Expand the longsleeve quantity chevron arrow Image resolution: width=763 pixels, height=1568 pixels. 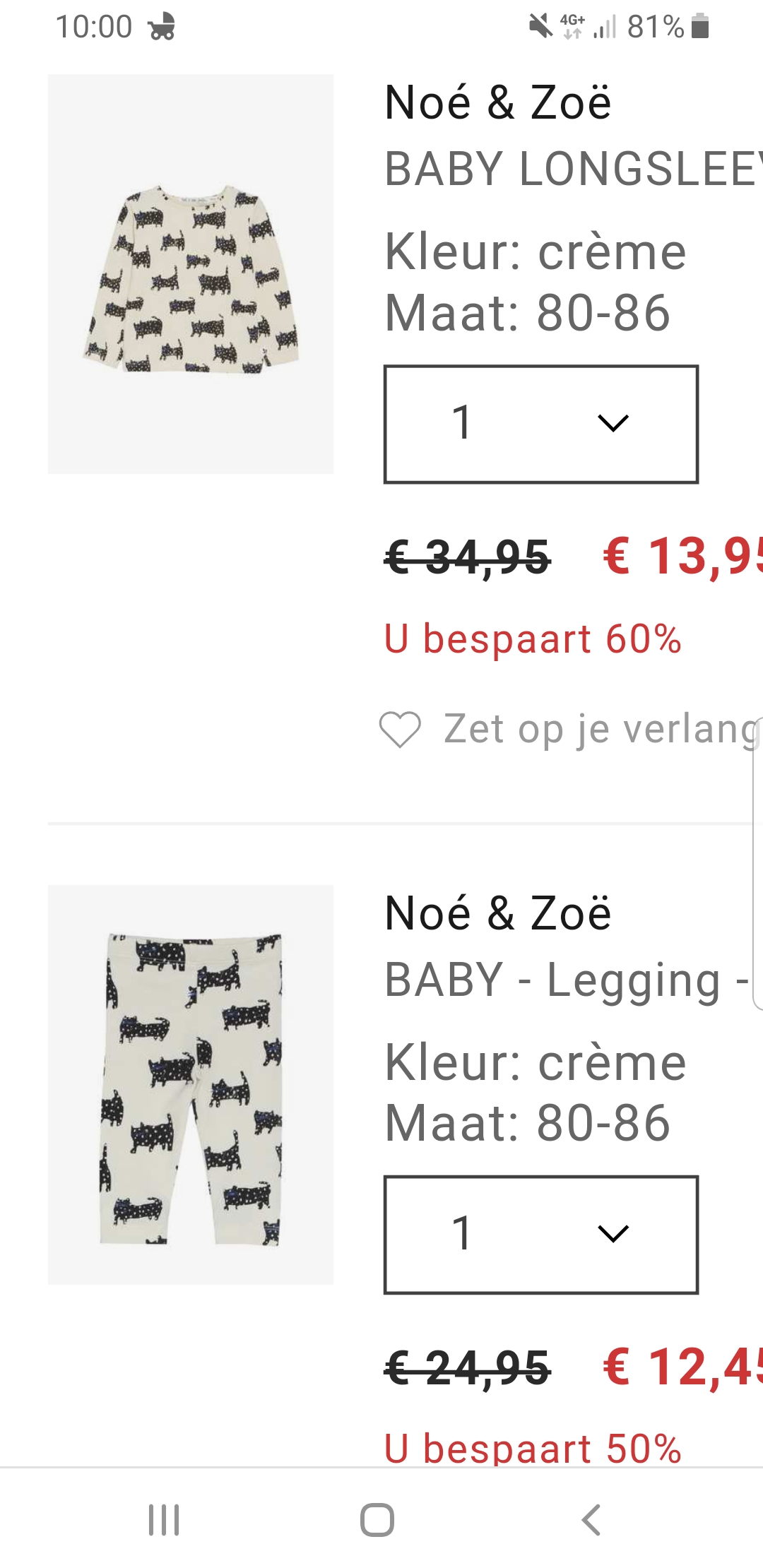(x=613, y=424)
